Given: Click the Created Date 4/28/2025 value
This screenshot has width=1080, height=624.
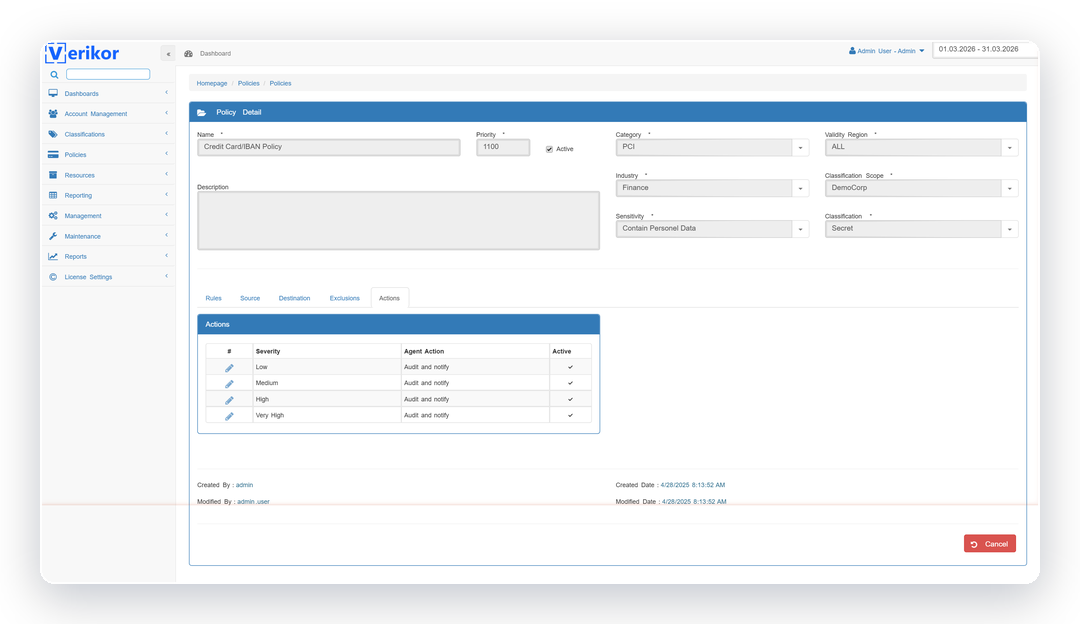Looking at the screenshot, I should [692, 485].
